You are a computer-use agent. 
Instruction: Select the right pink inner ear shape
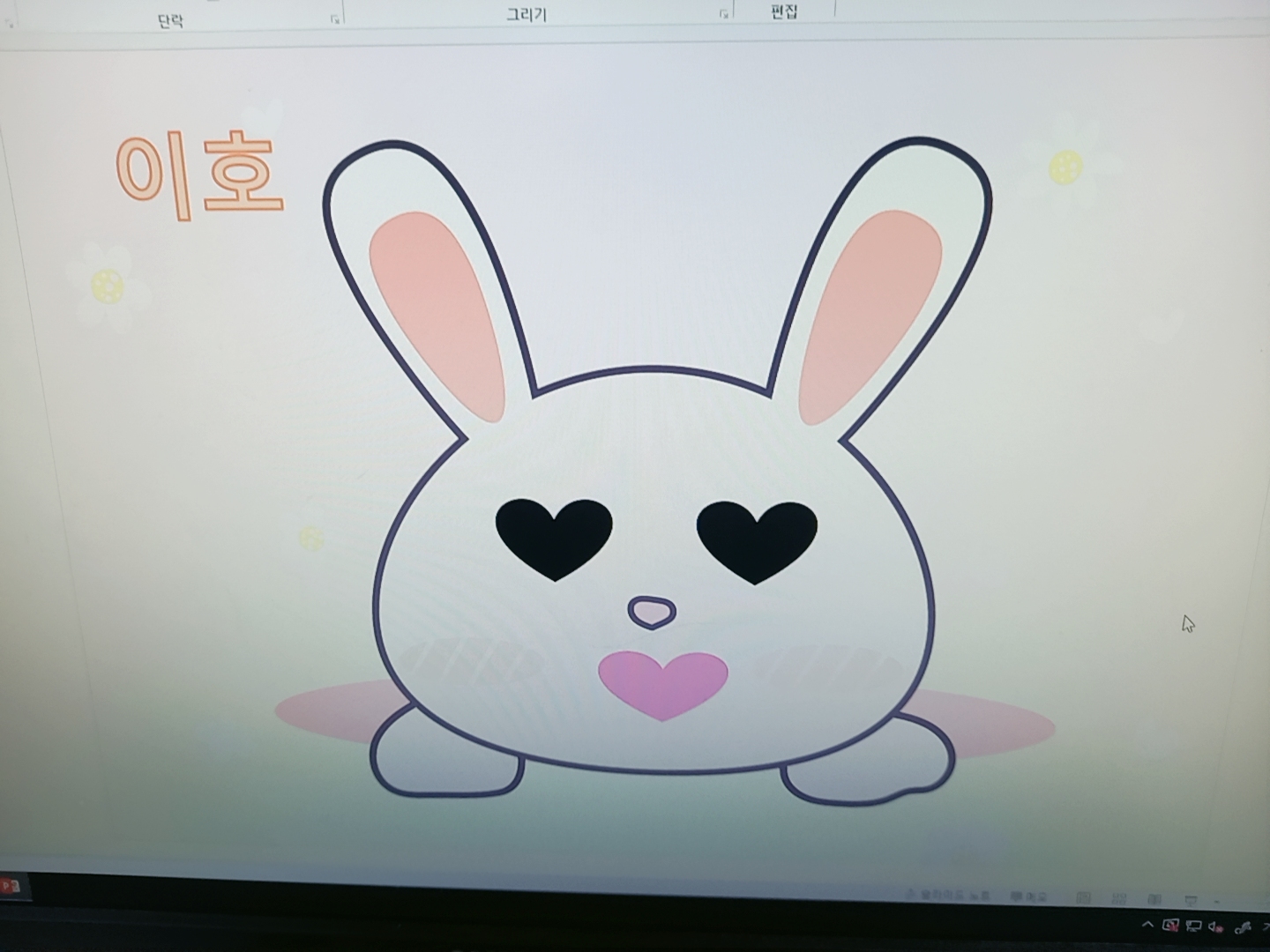870,316
